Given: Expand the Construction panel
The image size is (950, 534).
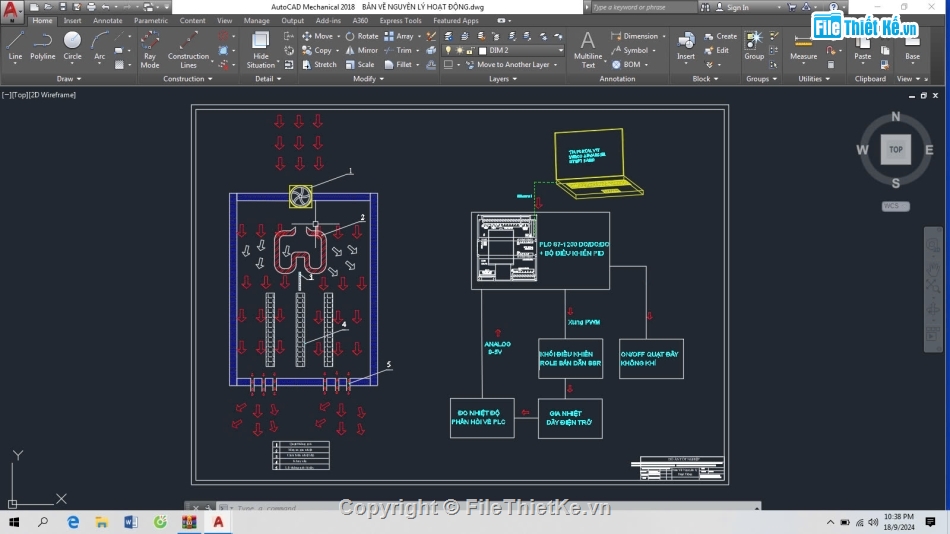Looking at the screenshot, I should pyautogui.click(x=188, y=79).
